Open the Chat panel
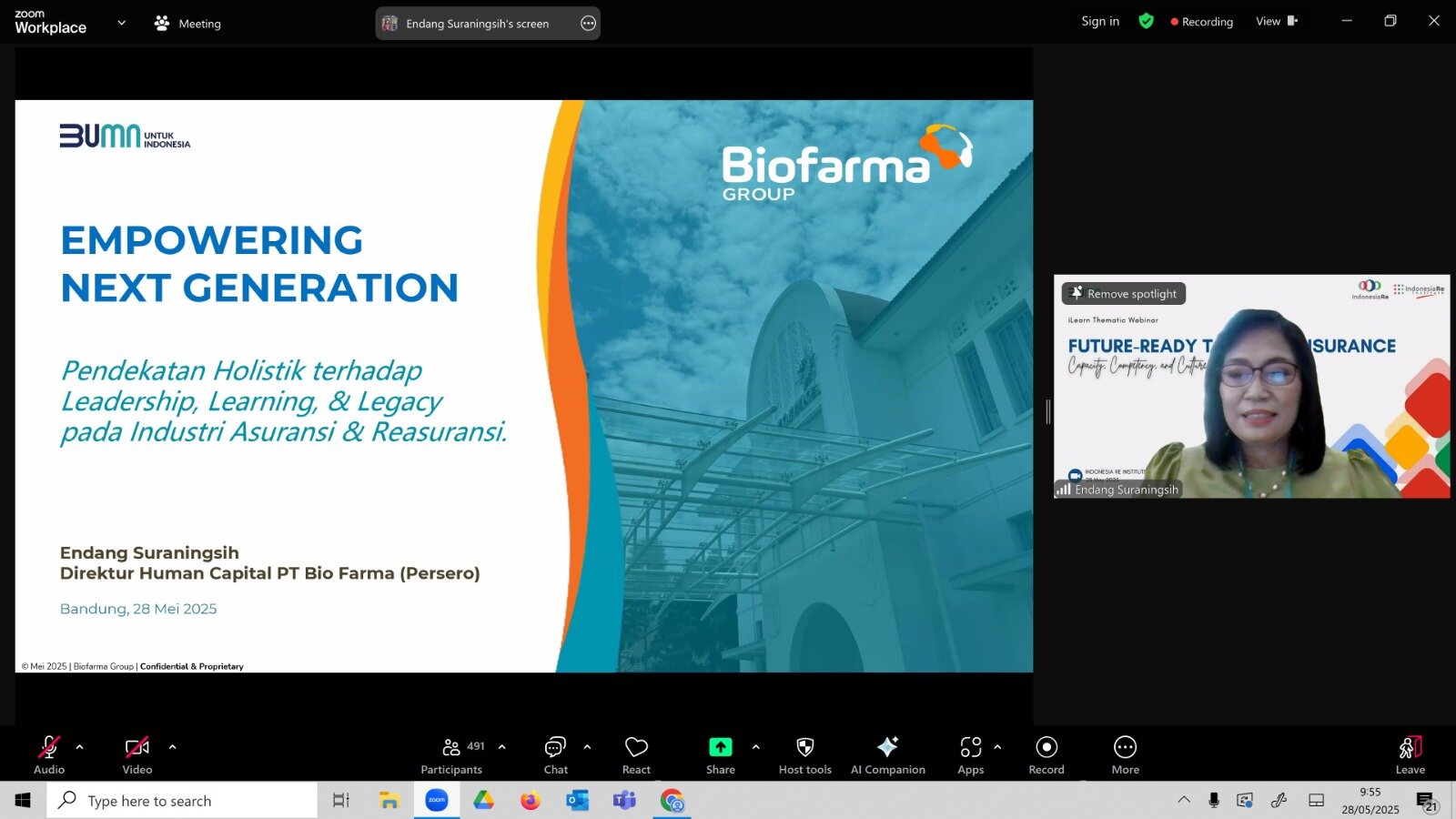The height and width of the screenshot is (819, 1456). tap(555, 754)
